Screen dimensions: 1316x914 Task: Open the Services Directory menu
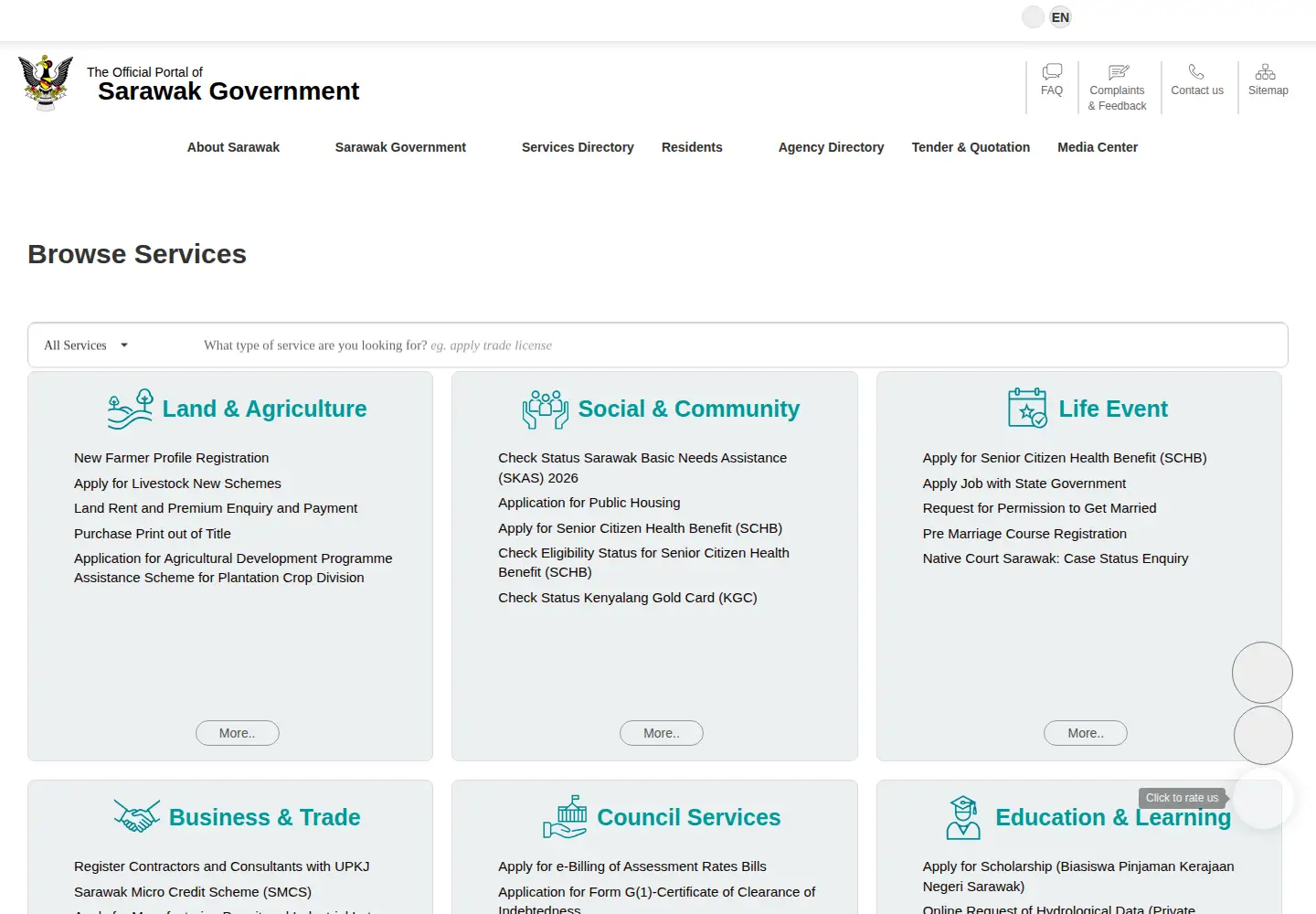578,147
